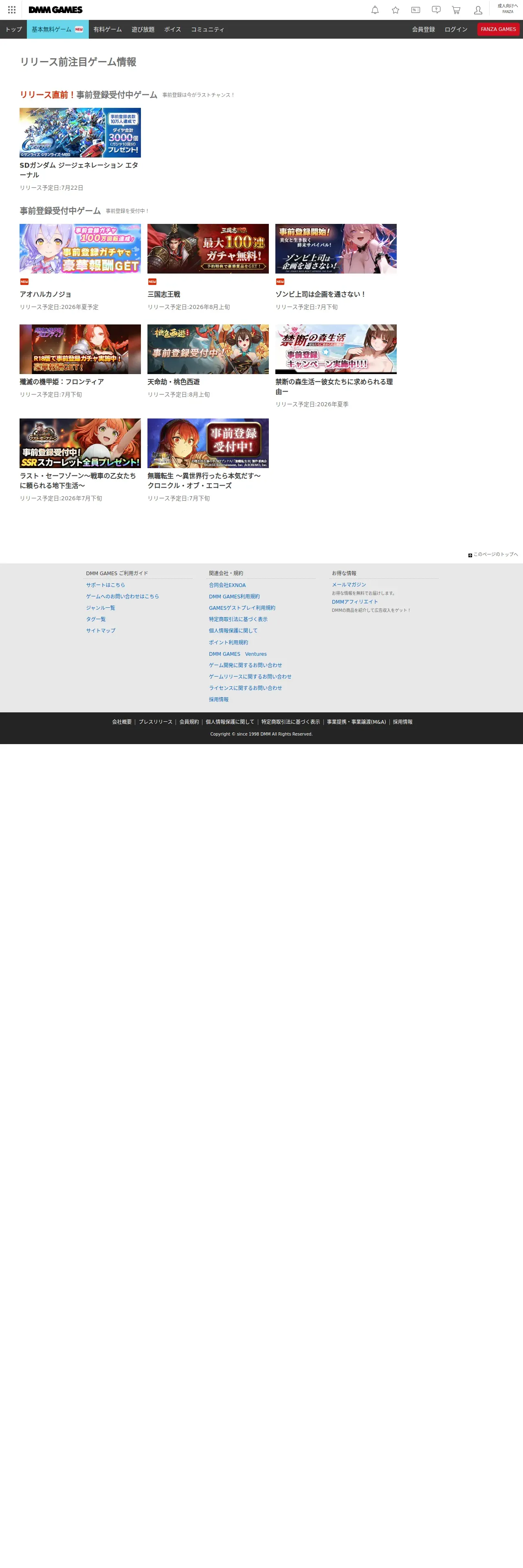Viewport: 523px width, 1568px height.
Task: Open footer link ライセンスに関するお問い合わせ
Action: pos(245,688)
